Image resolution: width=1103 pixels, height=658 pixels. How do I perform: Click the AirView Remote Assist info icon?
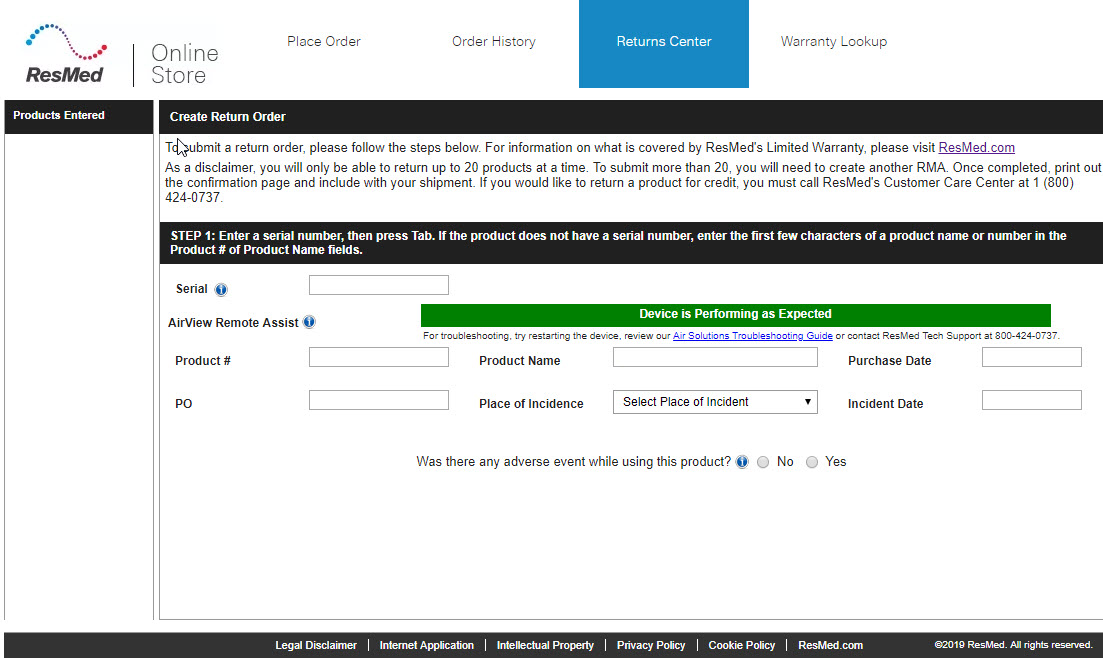coord(309,322)
